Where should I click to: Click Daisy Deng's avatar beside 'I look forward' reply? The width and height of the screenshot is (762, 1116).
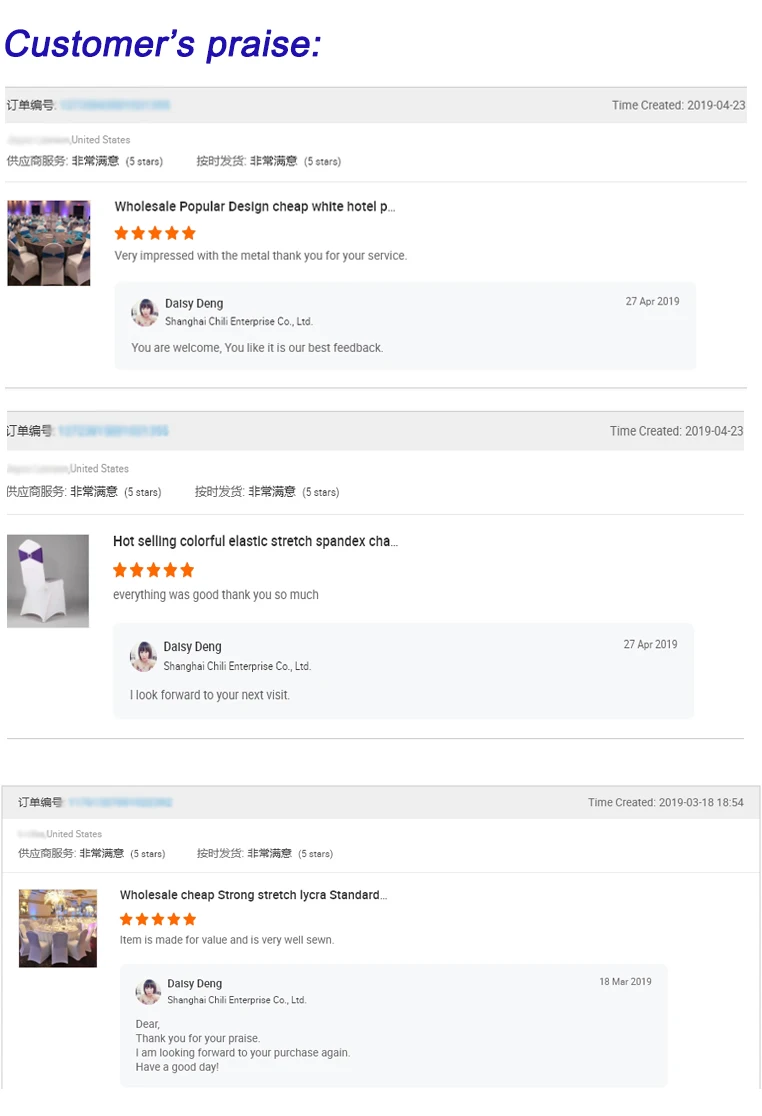[x=144, y=656]
